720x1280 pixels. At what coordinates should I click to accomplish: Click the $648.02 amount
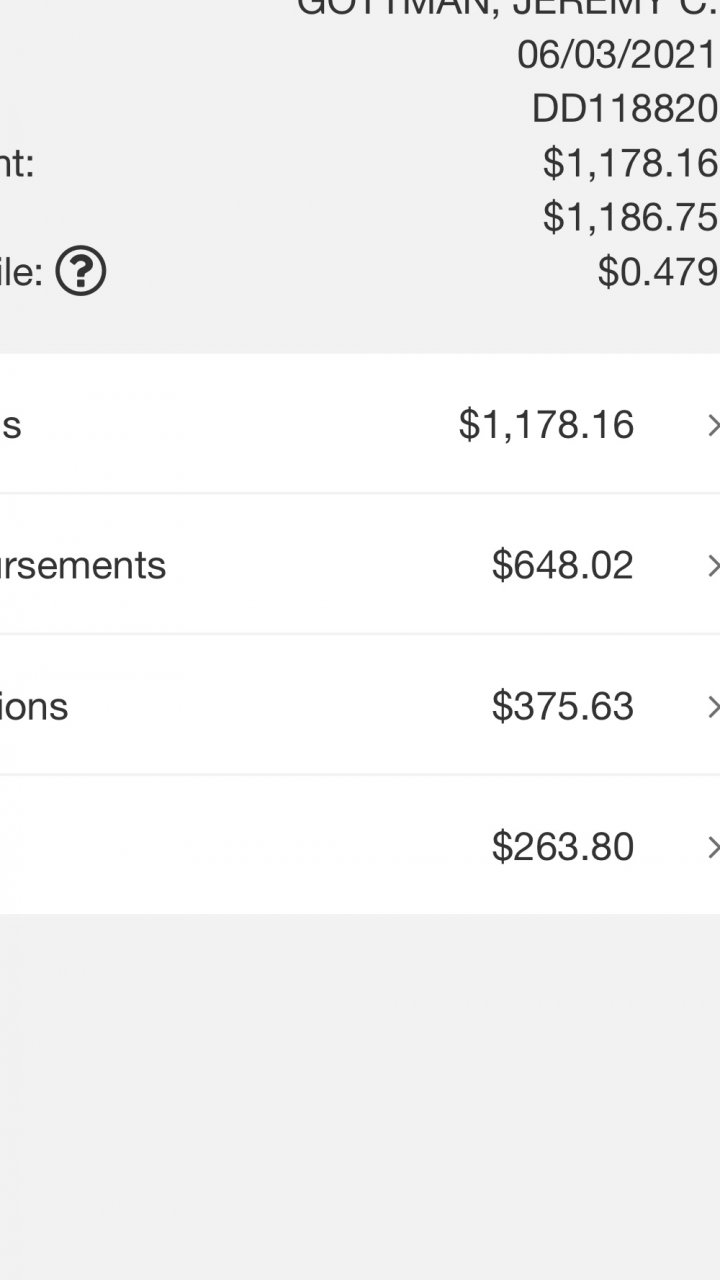(x=562, y=566)
